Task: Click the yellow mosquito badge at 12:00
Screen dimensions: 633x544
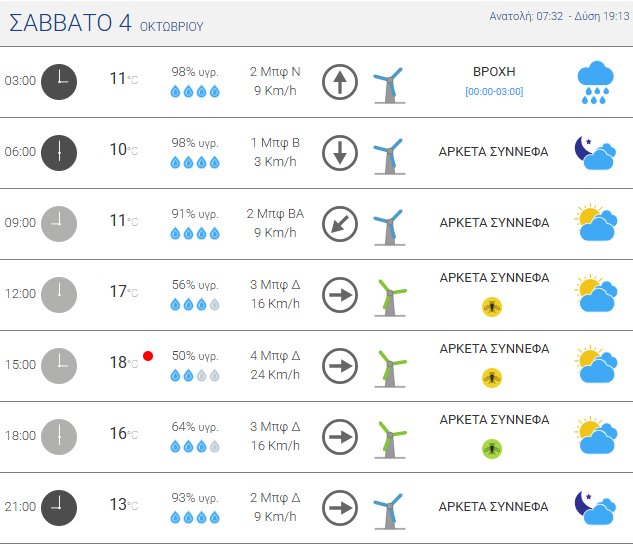Action: coord(493,305)
